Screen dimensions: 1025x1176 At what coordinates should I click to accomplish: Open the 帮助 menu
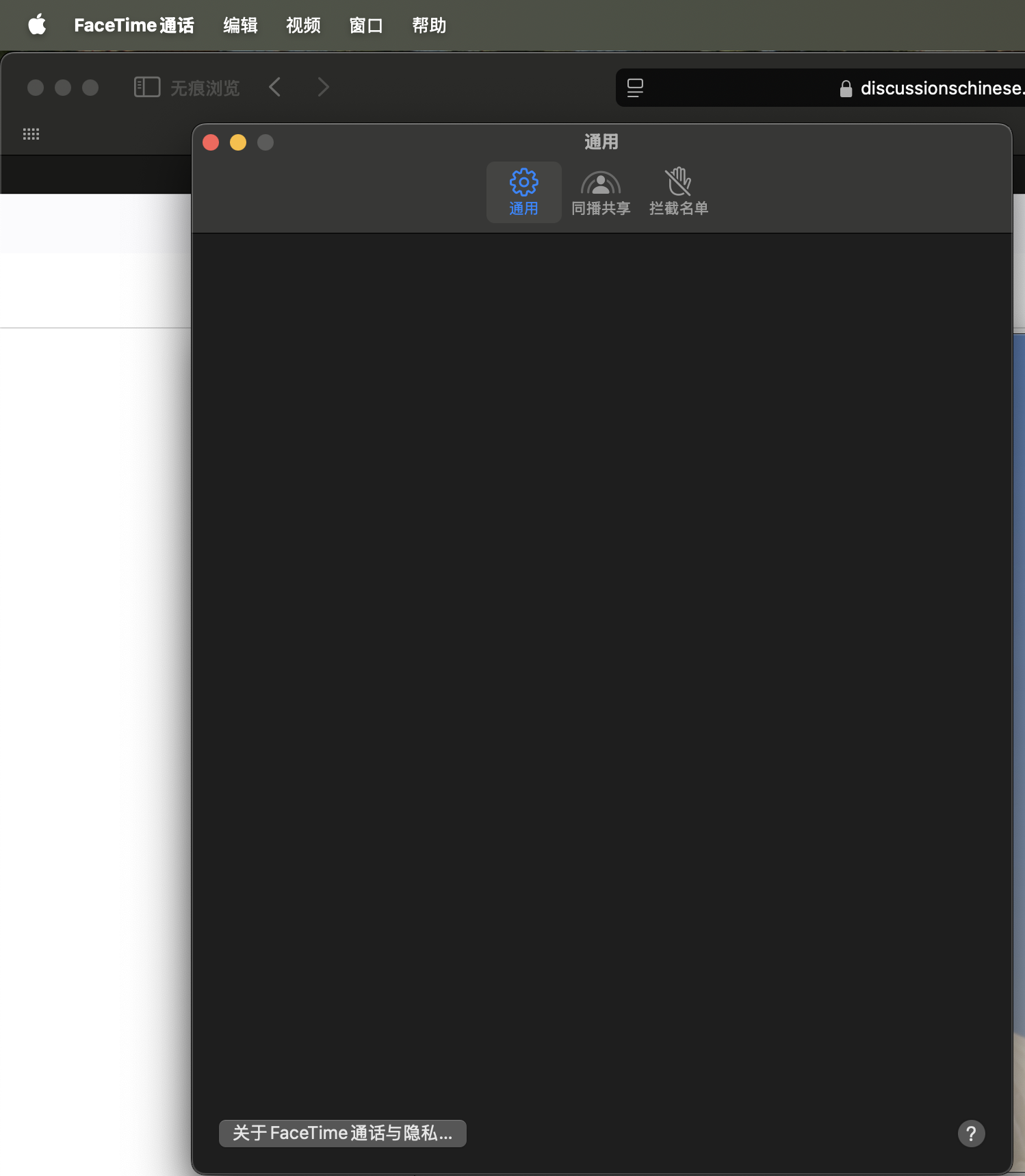coord(429,25)
